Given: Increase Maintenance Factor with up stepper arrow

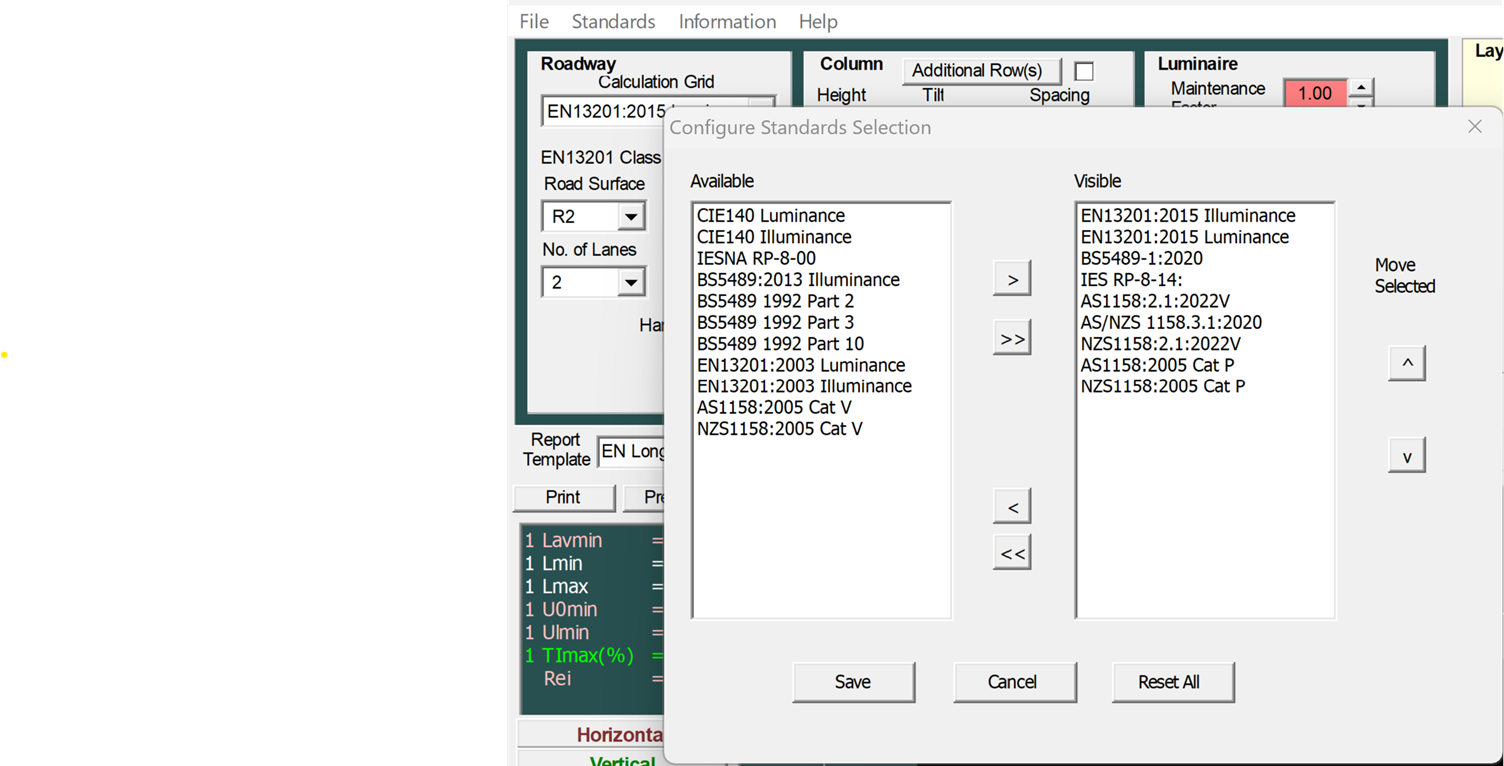Looking at the screenshot, I should (x=1361, y=87).
